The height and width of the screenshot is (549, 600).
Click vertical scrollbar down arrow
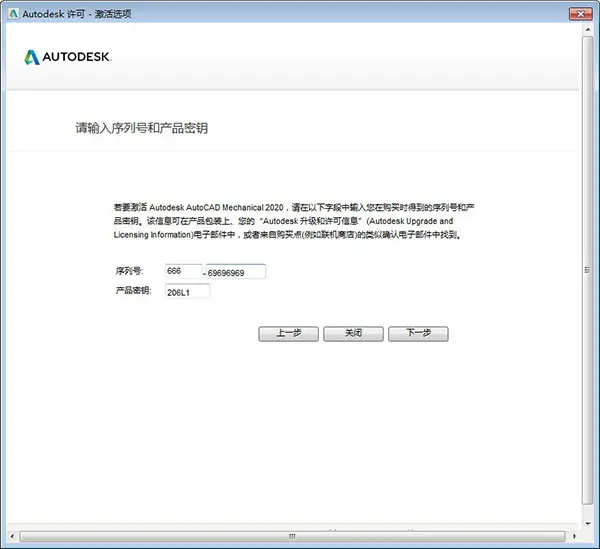point(588,523)
